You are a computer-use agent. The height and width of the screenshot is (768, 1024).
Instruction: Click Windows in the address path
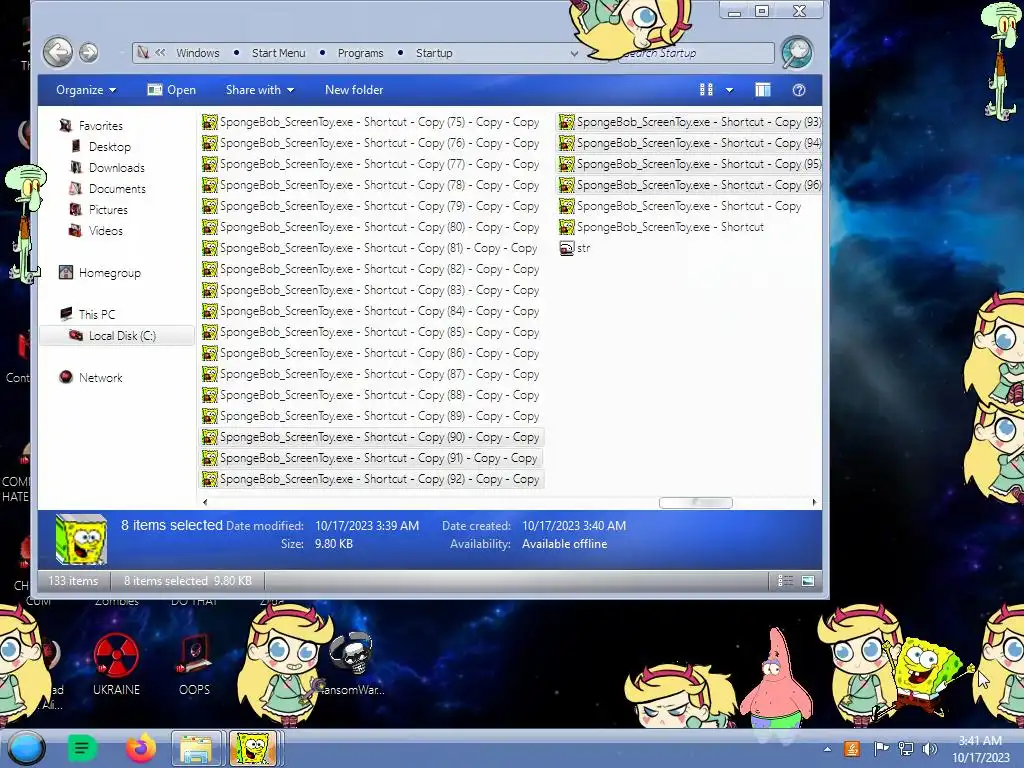pos(198,53)
